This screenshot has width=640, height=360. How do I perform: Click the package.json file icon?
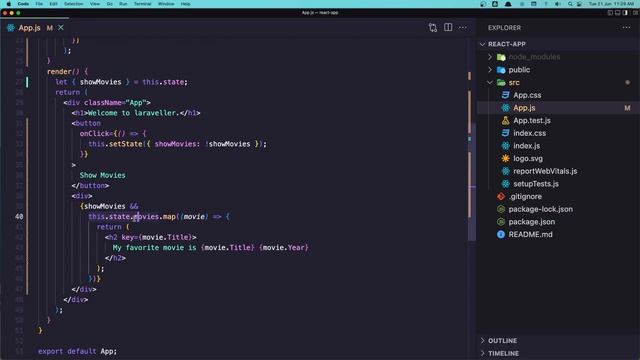(x=501, y=222)
